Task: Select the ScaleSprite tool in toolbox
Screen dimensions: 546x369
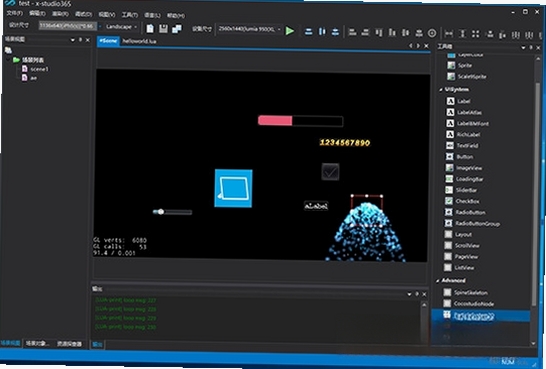Action: (467, 76)
